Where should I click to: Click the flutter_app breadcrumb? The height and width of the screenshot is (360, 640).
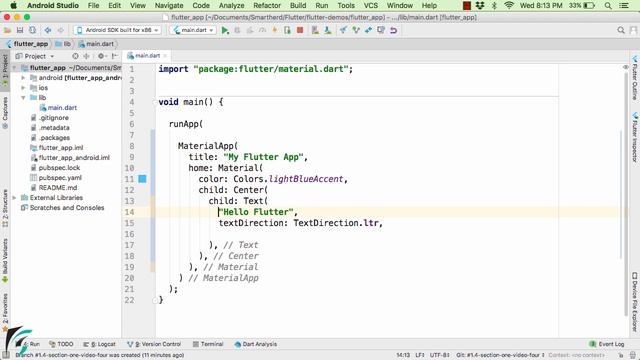point(27,44)
